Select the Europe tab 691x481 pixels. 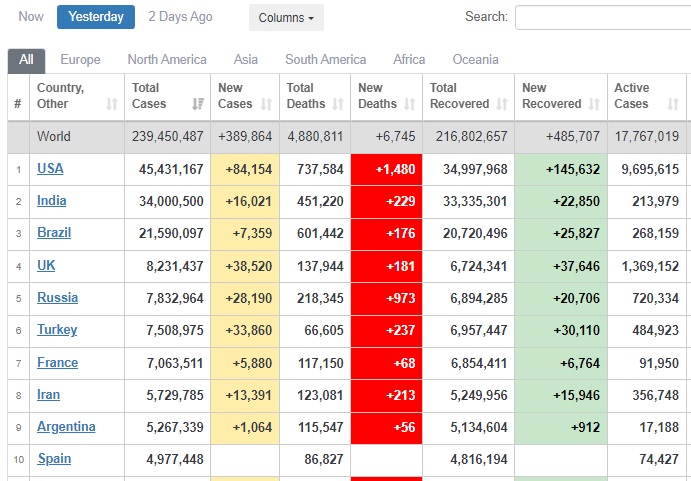tap(80, 60)
